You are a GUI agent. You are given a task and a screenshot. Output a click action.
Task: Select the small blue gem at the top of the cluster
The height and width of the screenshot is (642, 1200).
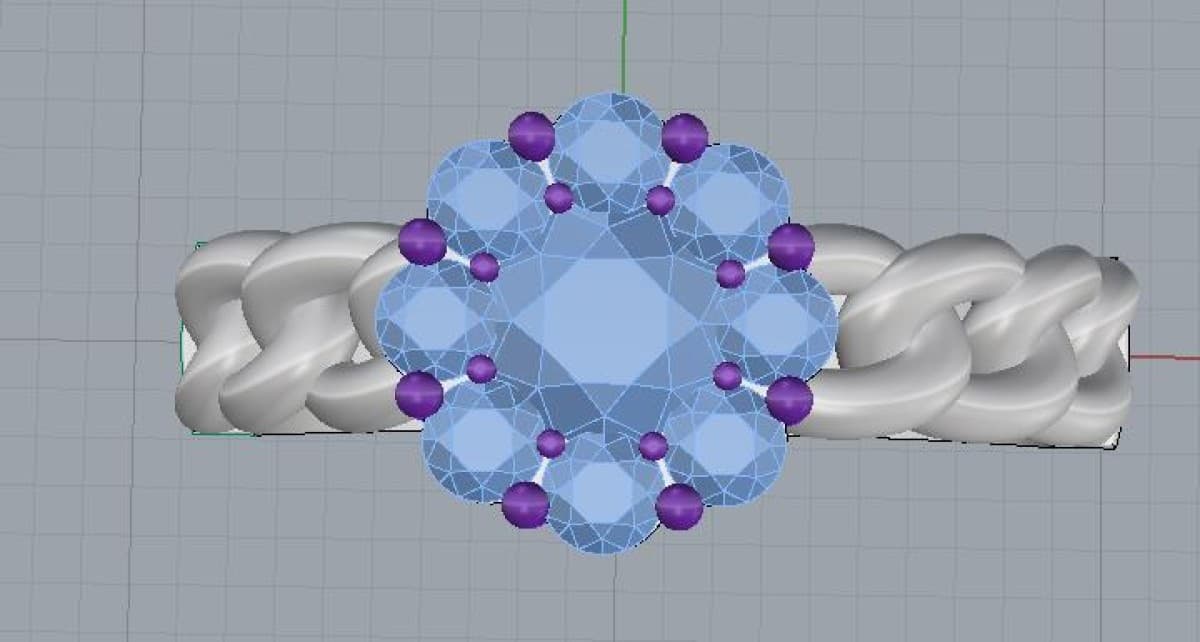pyautogui.click(x=608, y=152)
